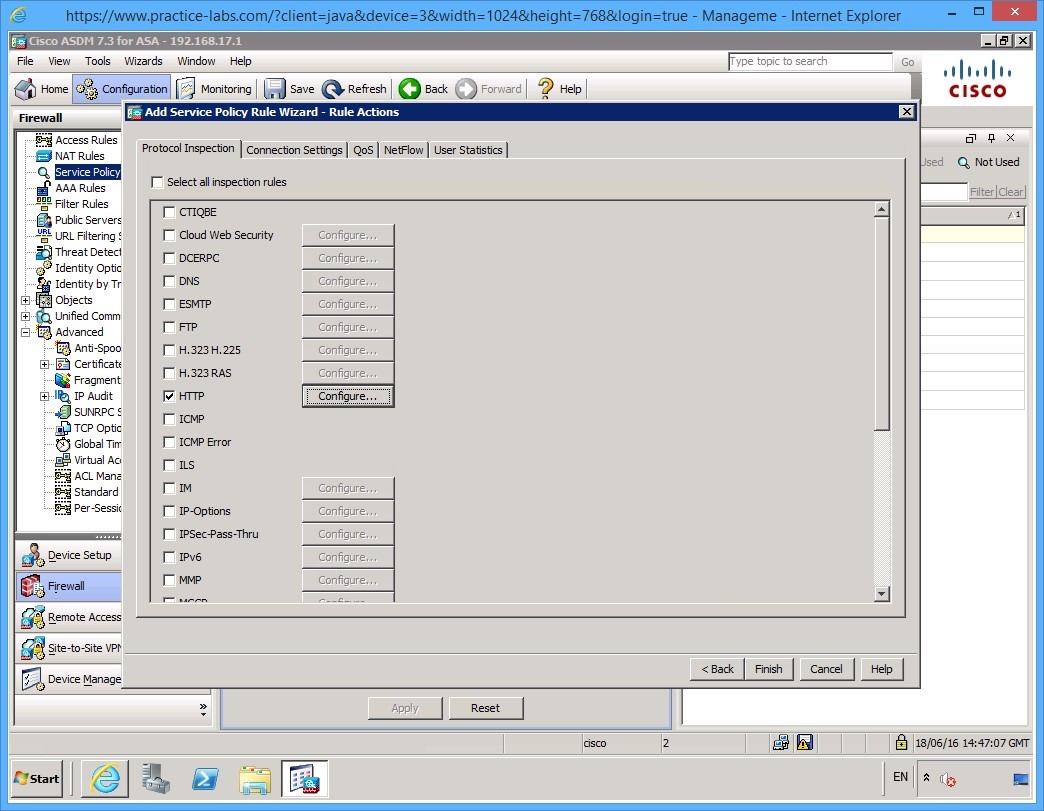Expand the IP Audit tree node
Screen dimensions: 1044x811
(x=44, y=395)
